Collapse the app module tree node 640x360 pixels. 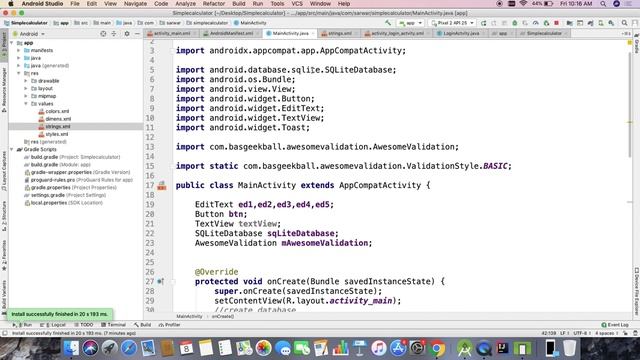point(12,43)
